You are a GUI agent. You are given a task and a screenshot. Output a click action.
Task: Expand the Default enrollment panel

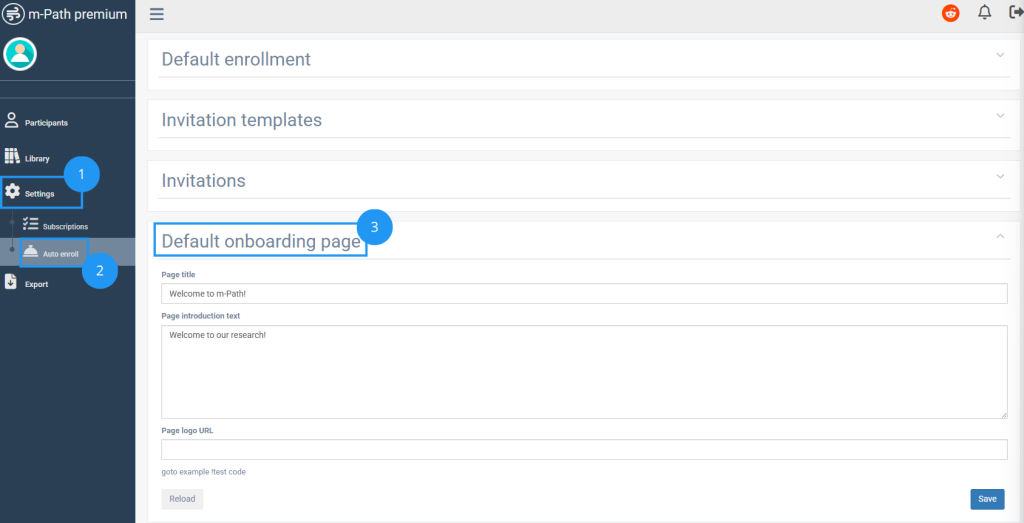coord(1000,55)
